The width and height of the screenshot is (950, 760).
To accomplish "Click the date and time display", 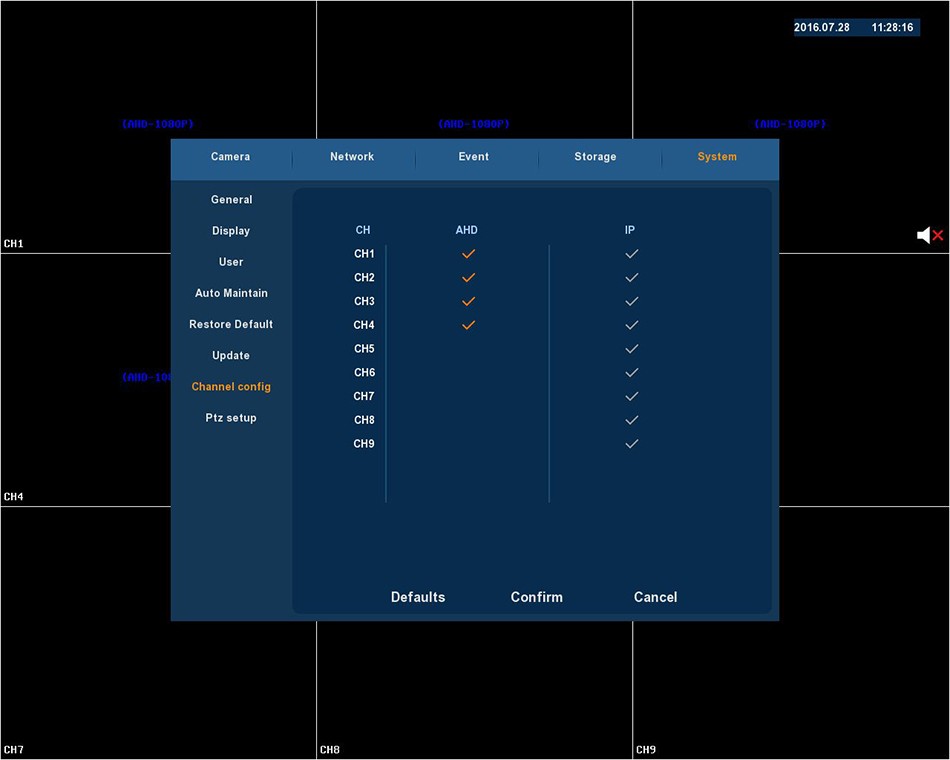I will coord(855,28).
